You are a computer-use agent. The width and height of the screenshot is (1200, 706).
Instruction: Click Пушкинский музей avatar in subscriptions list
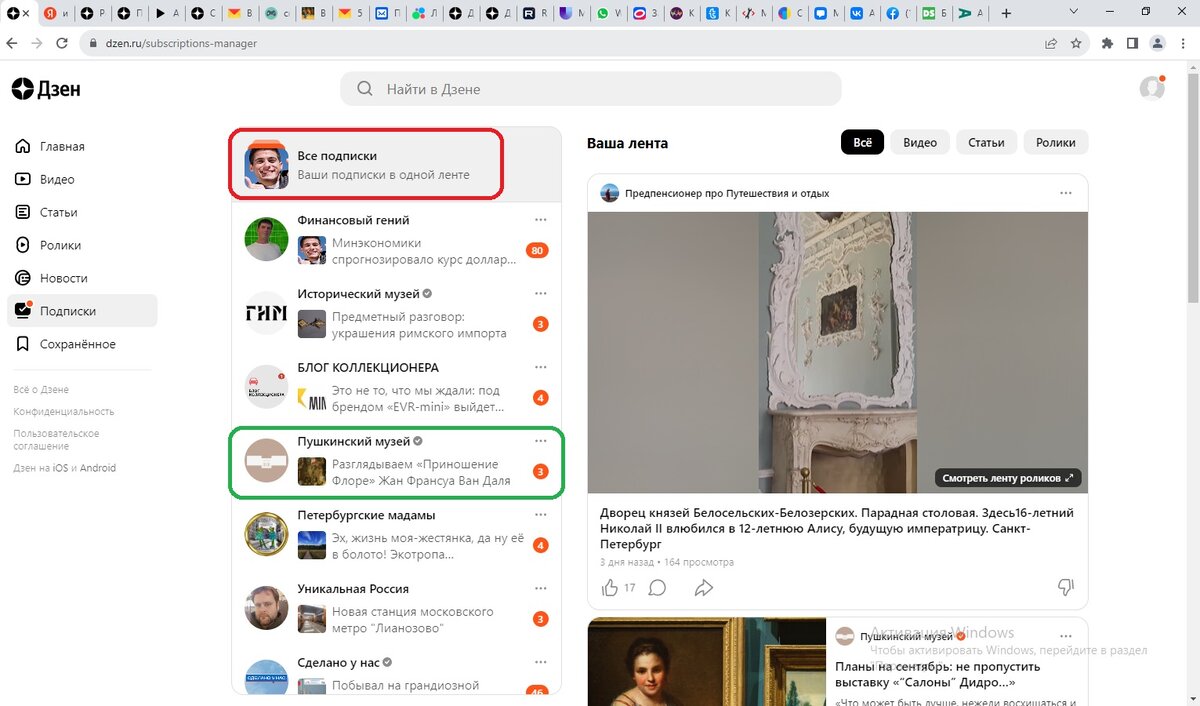coord(267,461)
